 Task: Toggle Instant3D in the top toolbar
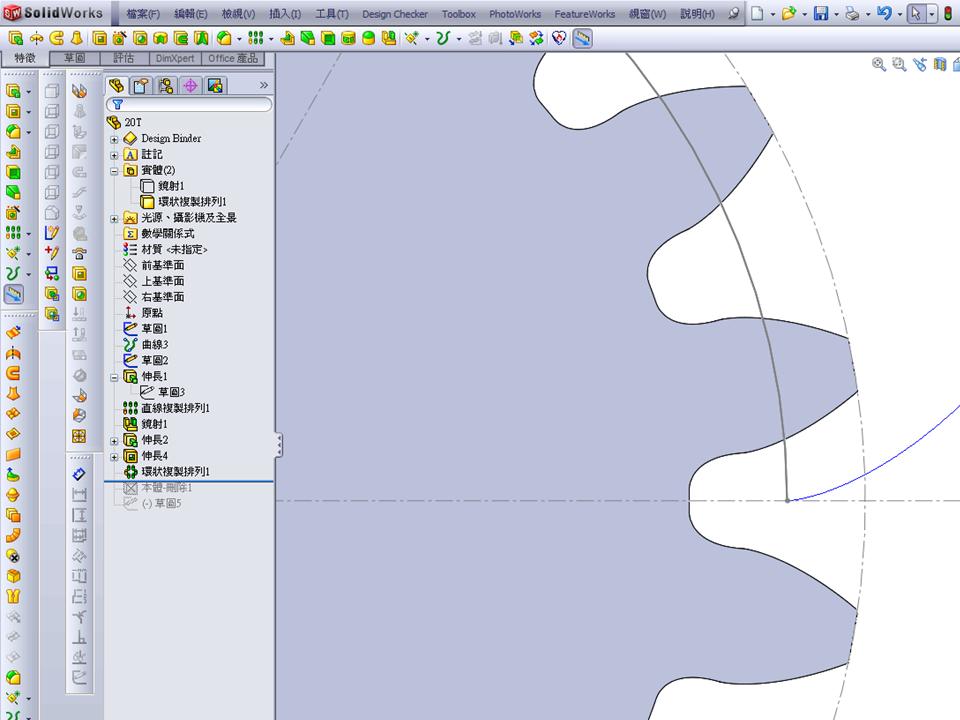[x=582, y=39]
